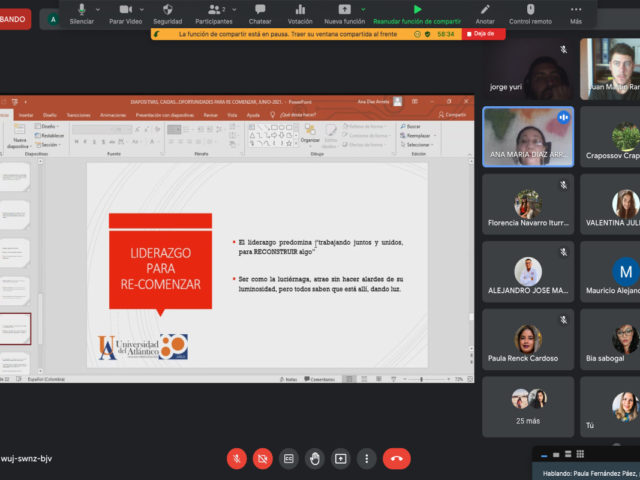Click Notas in PowerPoint status bar

tap(289, 379)
